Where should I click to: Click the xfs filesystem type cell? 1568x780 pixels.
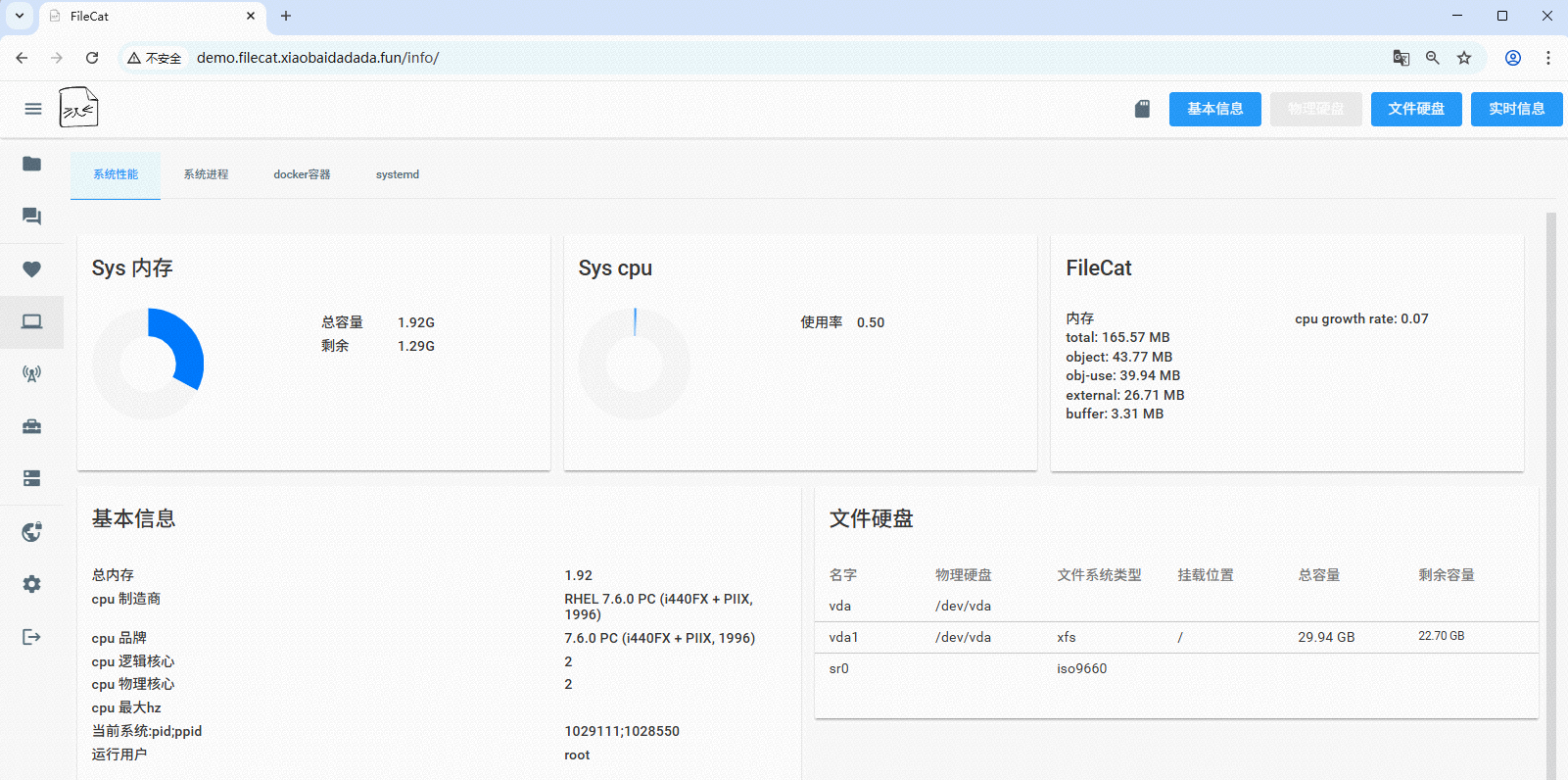pos(1067,637)
